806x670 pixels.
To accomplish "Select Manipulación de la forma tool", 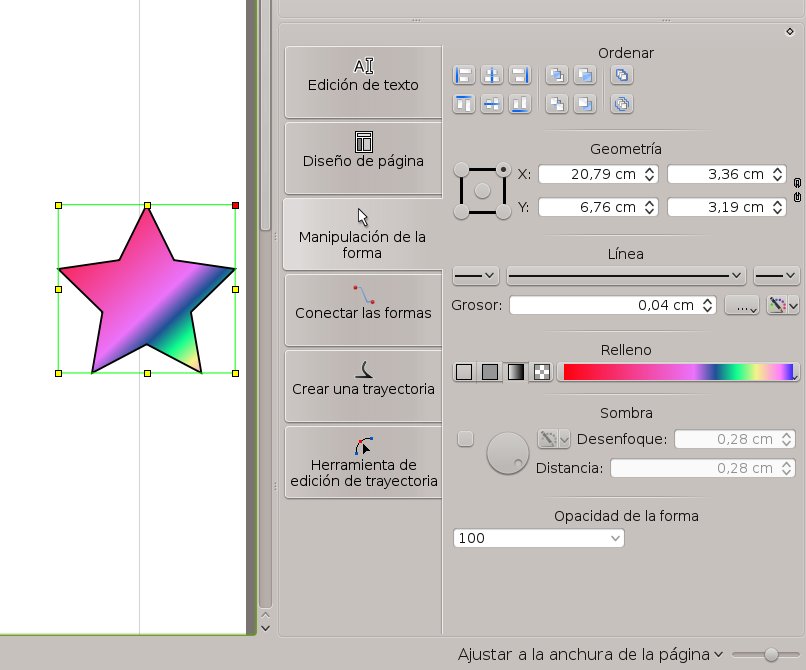I will pos(362,234).
